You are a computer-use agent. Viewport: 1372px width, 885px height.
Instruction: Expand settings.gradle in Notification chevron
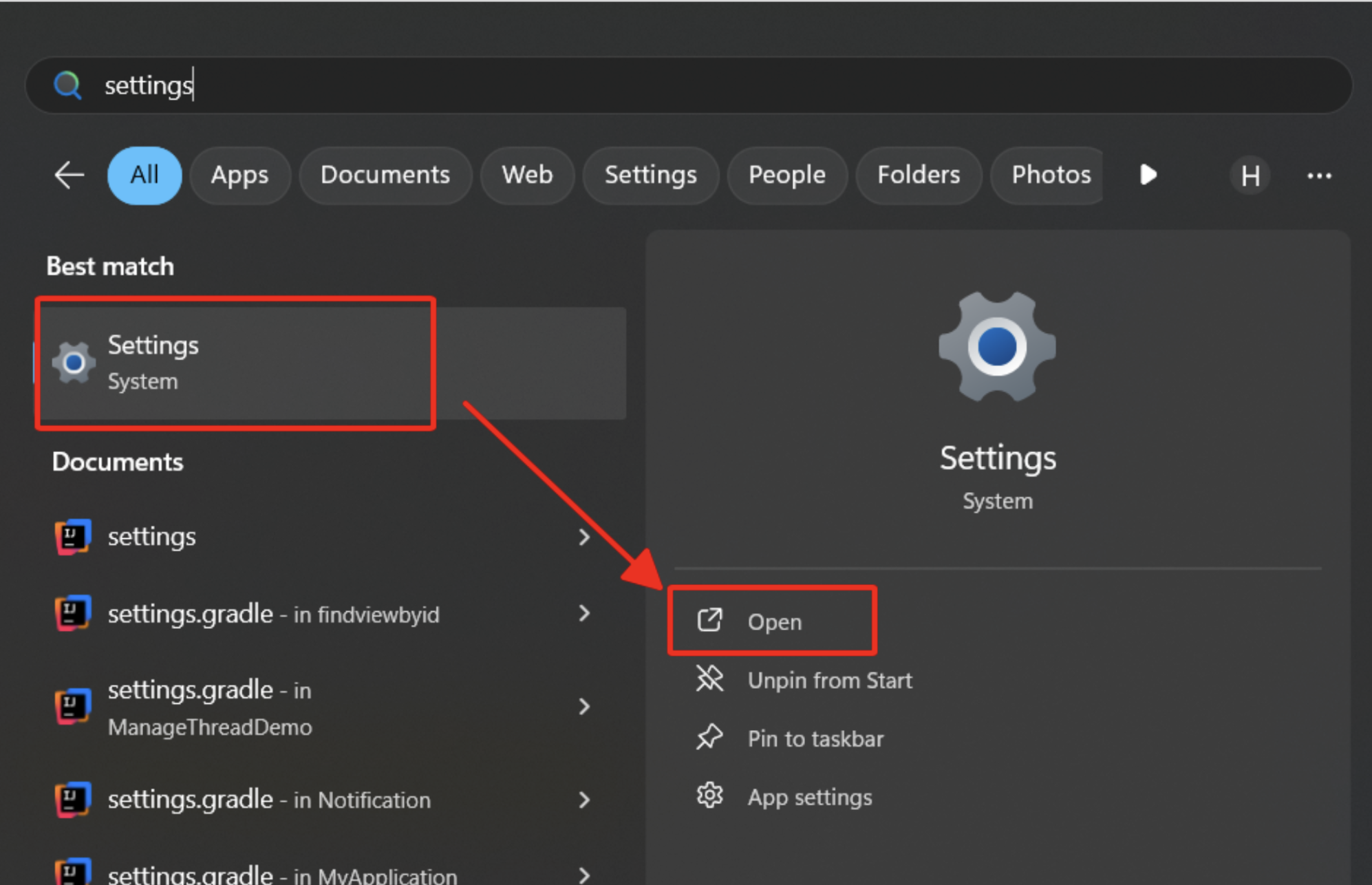point(584,800)
